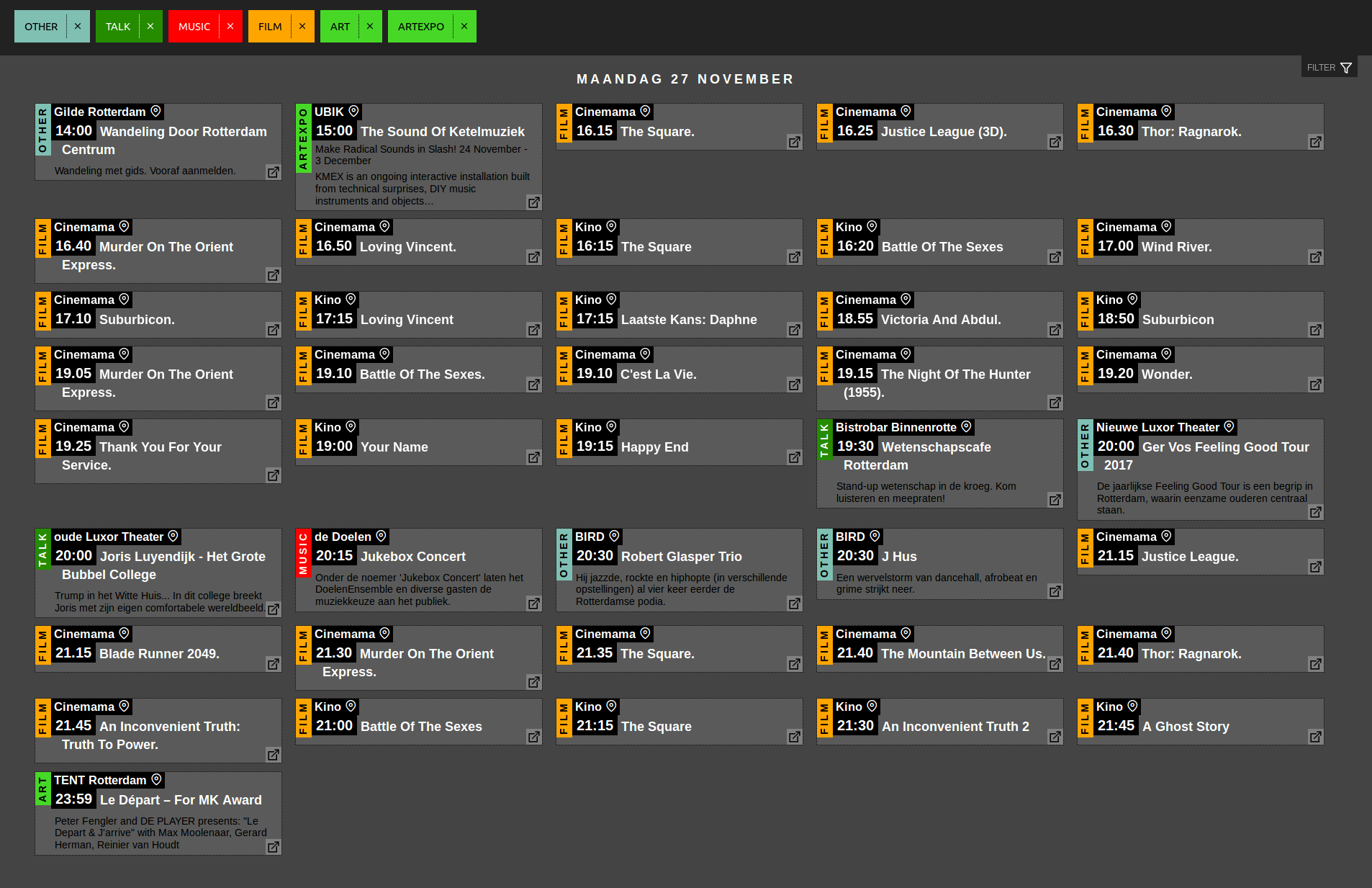Open the FILTER panel
The width and height of the screenshot is (1372, 888).
(x=1329, y=67)
